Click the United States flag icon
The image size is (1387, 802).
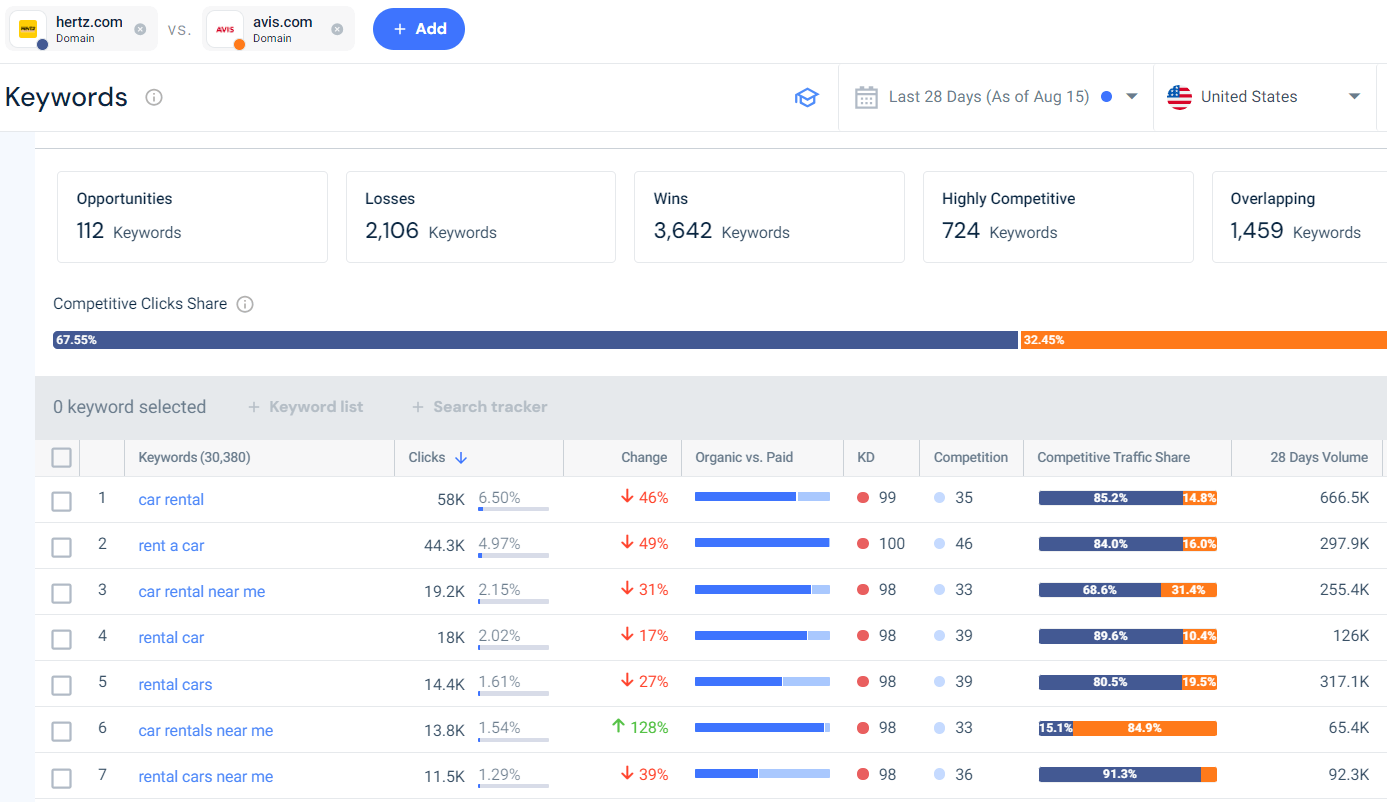click(1179, 96)
